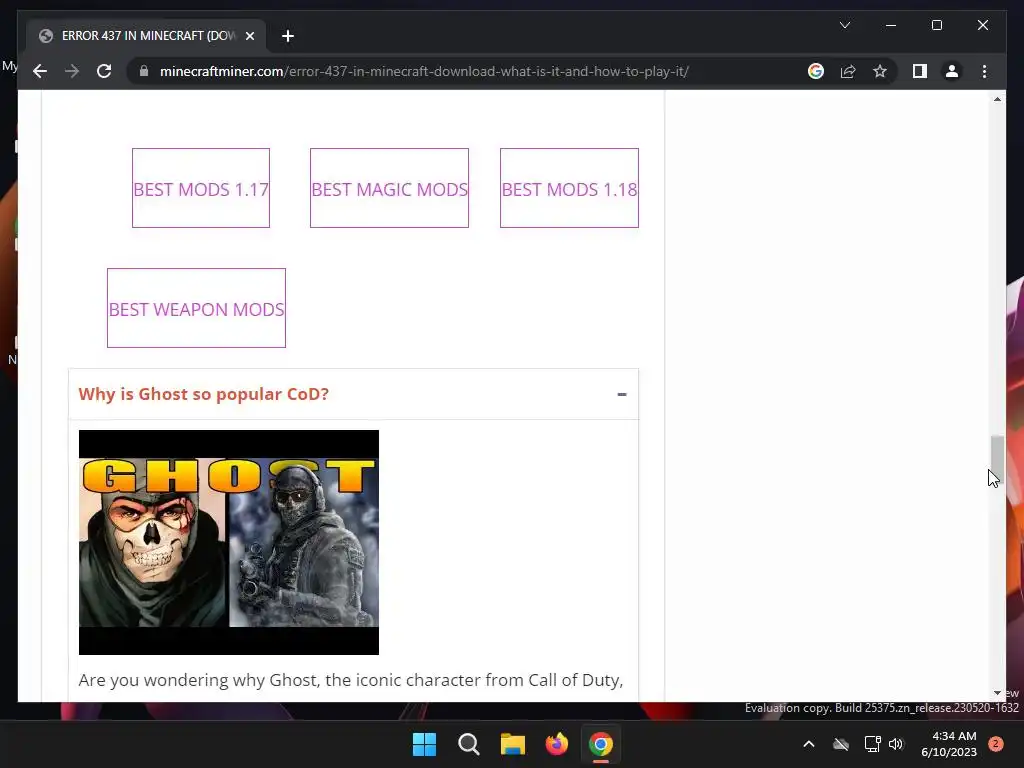This screenshot has height=768, width=1024.
Task: Open Chrome's side panel
Action: point(920,71)
